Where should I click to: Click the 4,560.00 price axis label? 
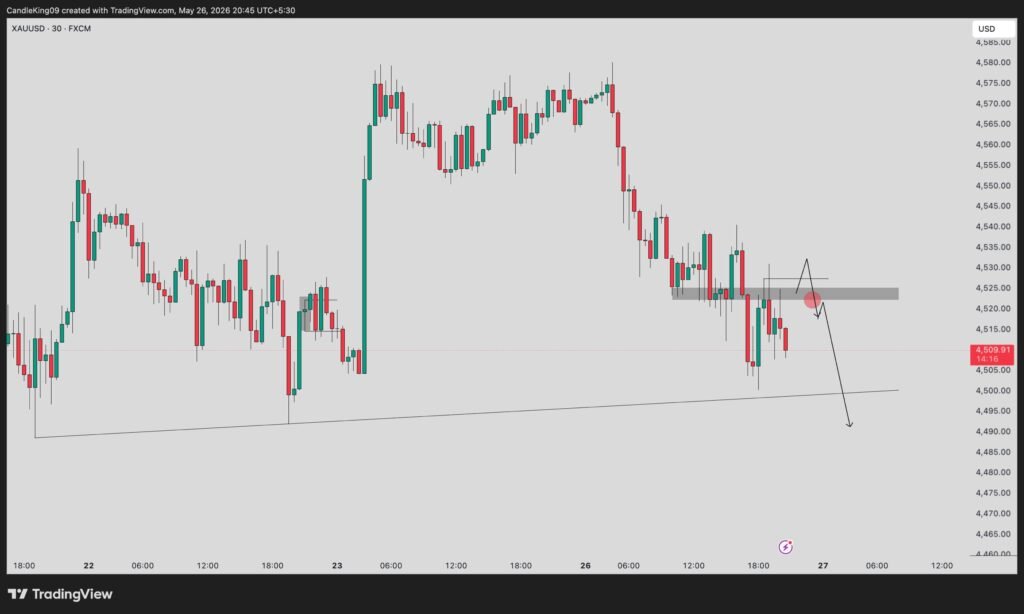click(993, 144)
